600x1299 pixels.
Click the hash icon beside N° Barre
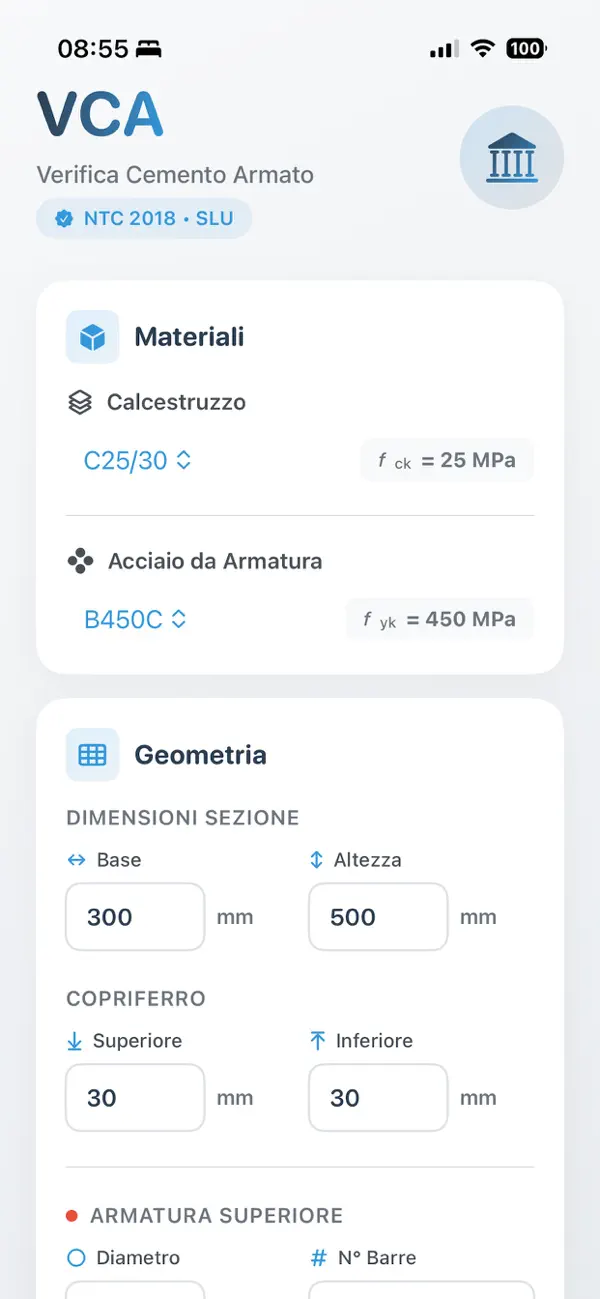(x=320, y=1257)
